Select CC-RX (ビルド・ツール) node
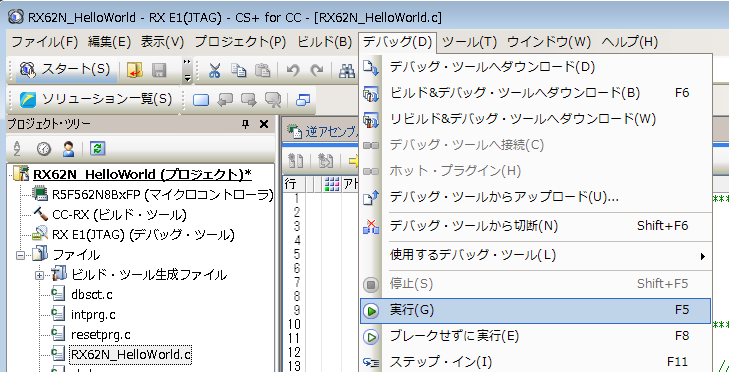 point(119,215)
